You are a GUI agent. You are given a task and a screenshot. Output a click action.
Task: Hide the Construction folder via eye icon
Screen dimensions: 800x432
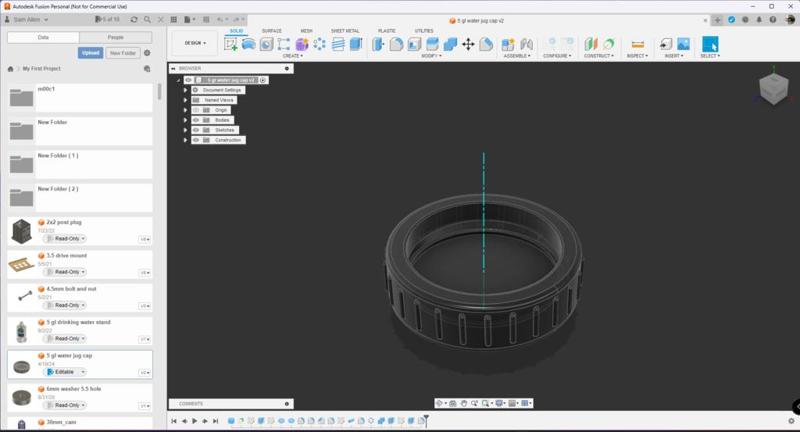tap(195, 140)
